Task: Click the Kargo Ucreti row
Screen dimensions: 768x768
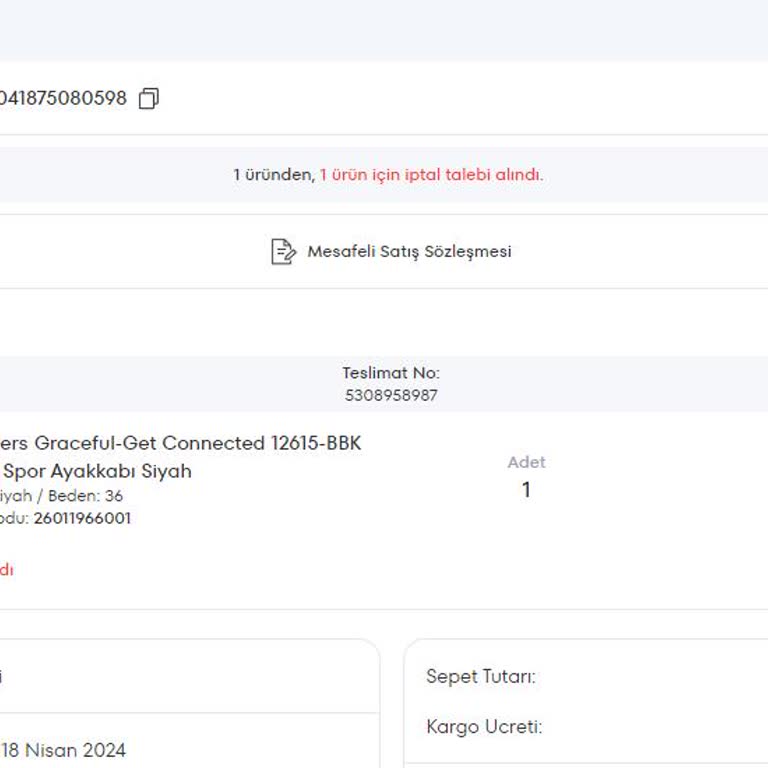Action: click(x=484, y=727)
